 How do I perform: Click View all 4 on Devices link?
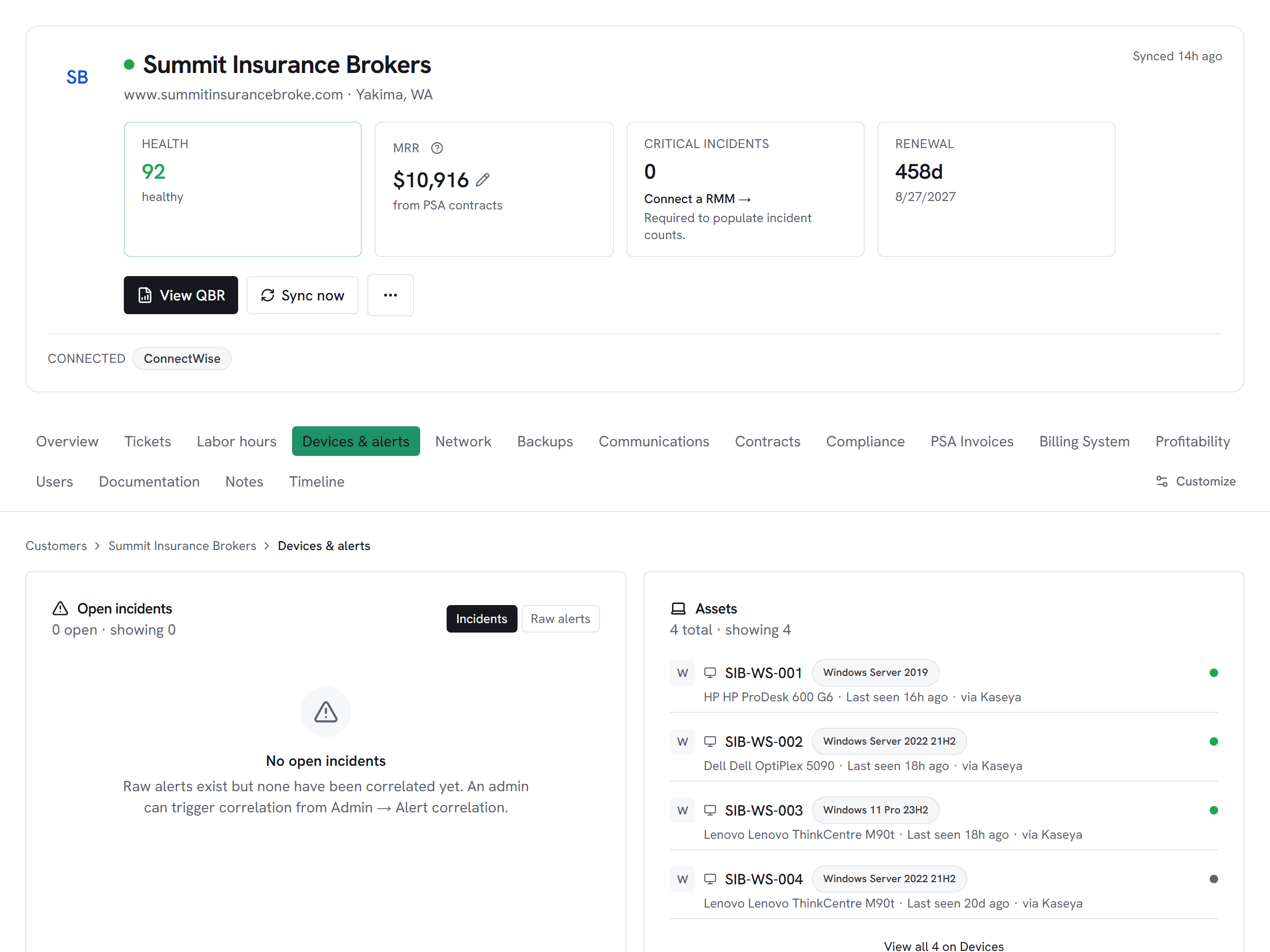[x=944, y=946]
